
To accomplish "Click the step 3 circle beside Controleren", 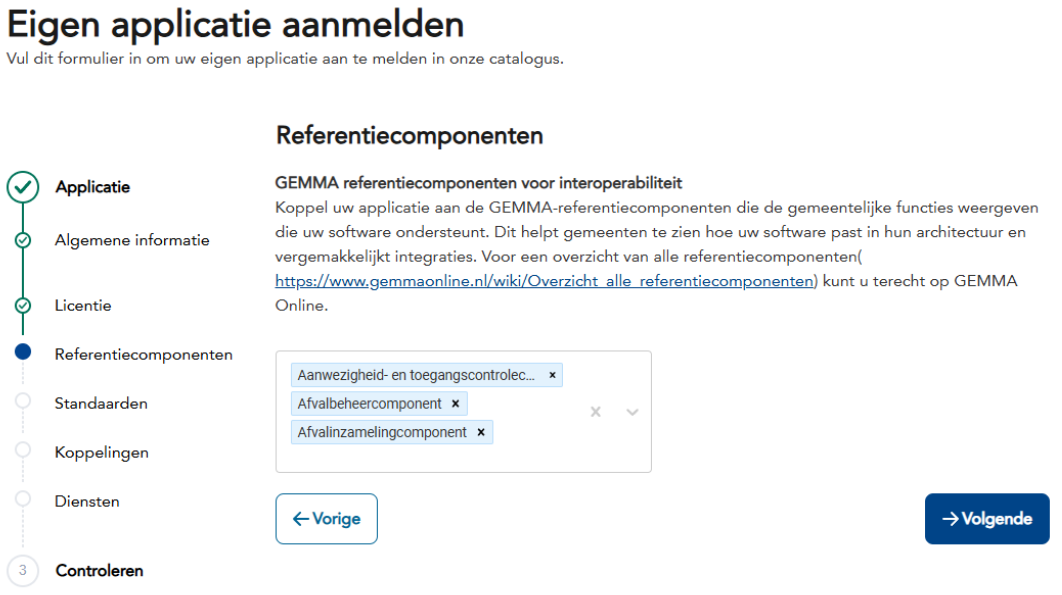I will click(23, 570).
